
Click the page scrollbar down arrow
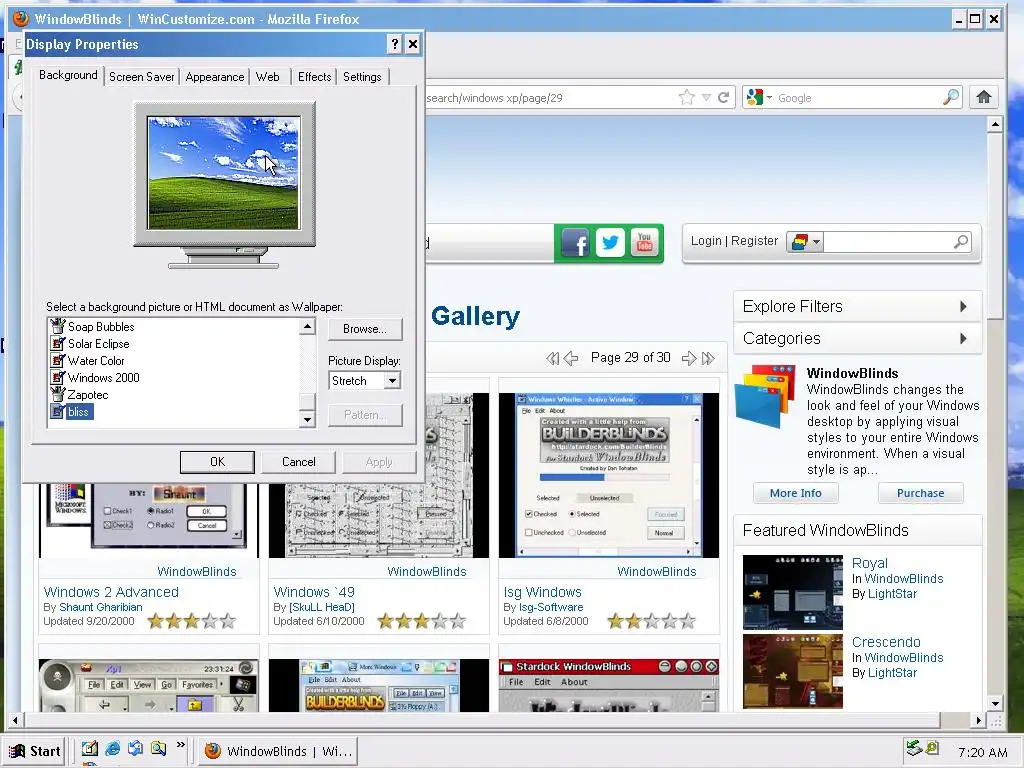pos(995,703)
